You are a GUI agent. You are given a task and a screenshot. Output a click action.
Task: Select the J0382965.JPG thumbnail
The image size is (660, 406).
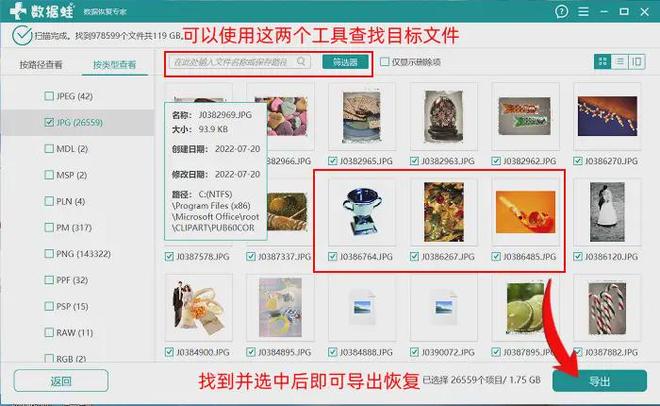click(362, 117)
